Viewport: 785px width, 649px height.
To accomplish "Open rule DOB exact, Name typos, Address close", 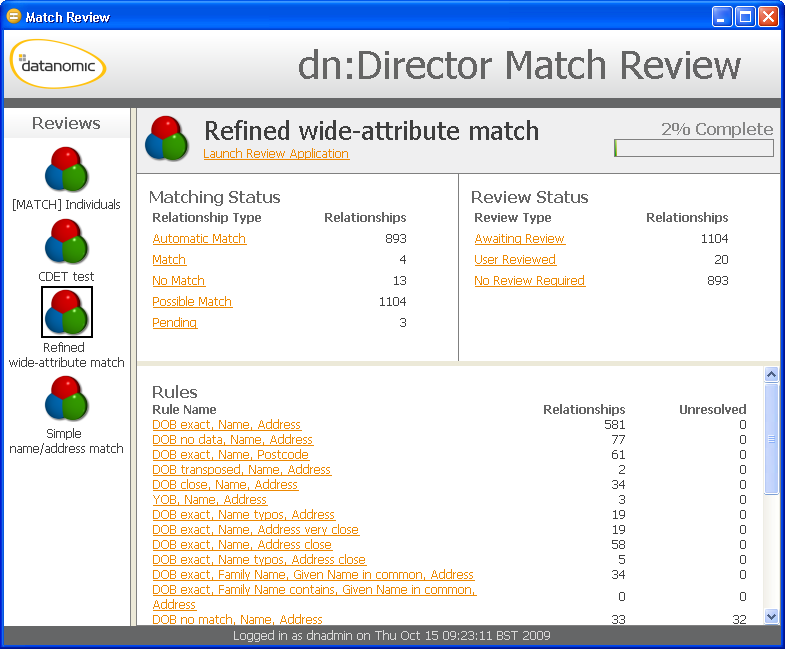I will point(259,560).
